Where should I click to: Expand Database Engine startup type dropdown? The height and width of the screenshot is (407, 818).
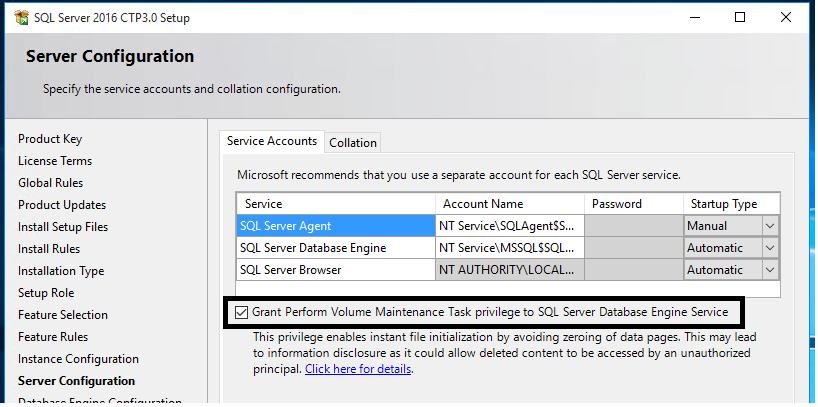pos(769,248)
